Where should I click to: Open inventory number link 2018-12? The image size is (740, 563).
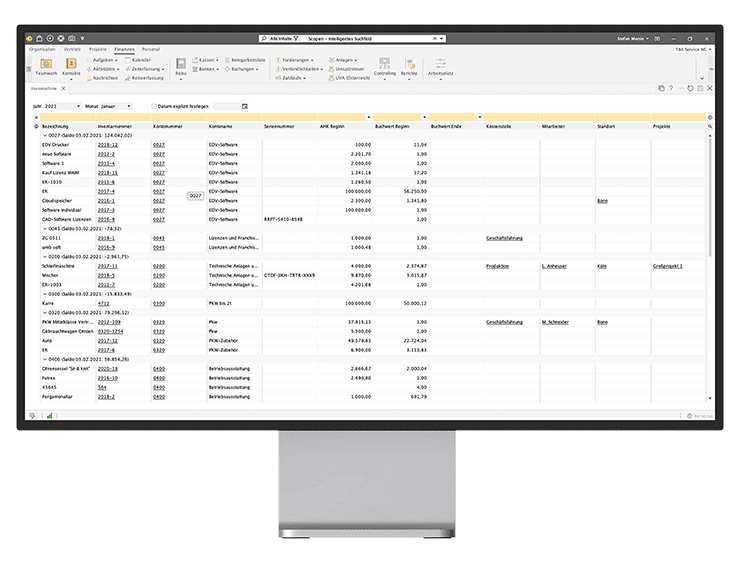[107, 145]
